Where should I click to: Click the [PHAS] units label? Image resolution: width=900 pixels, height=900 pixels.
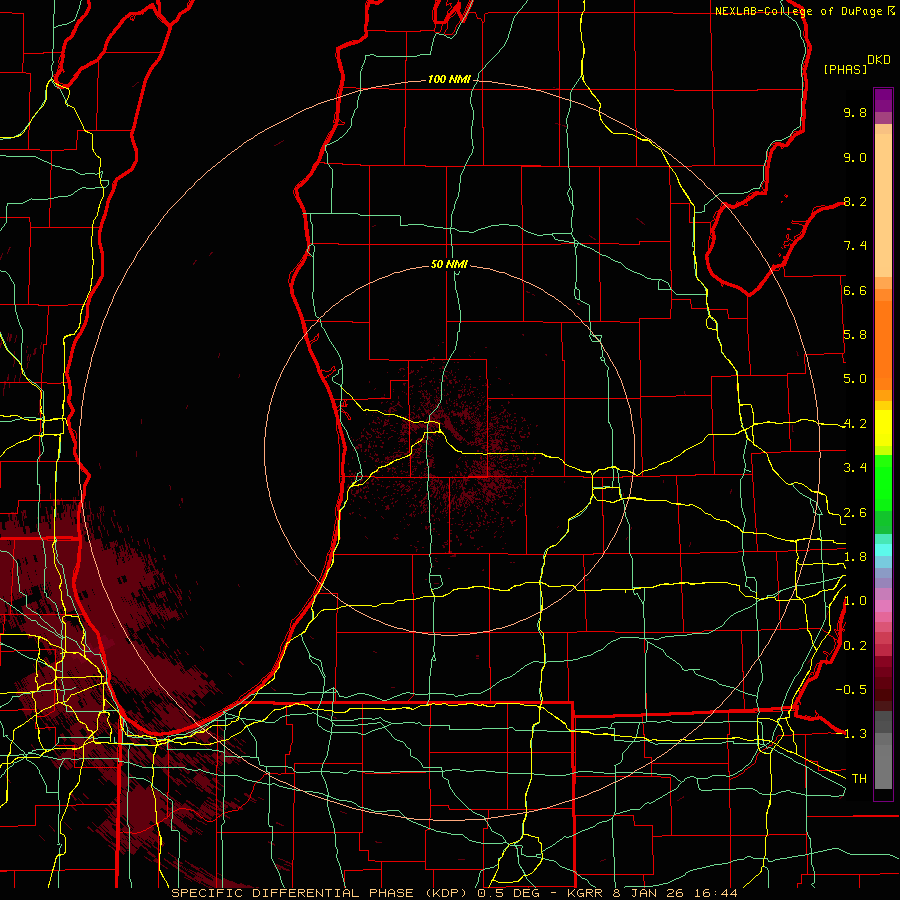(x=845, y=69)
